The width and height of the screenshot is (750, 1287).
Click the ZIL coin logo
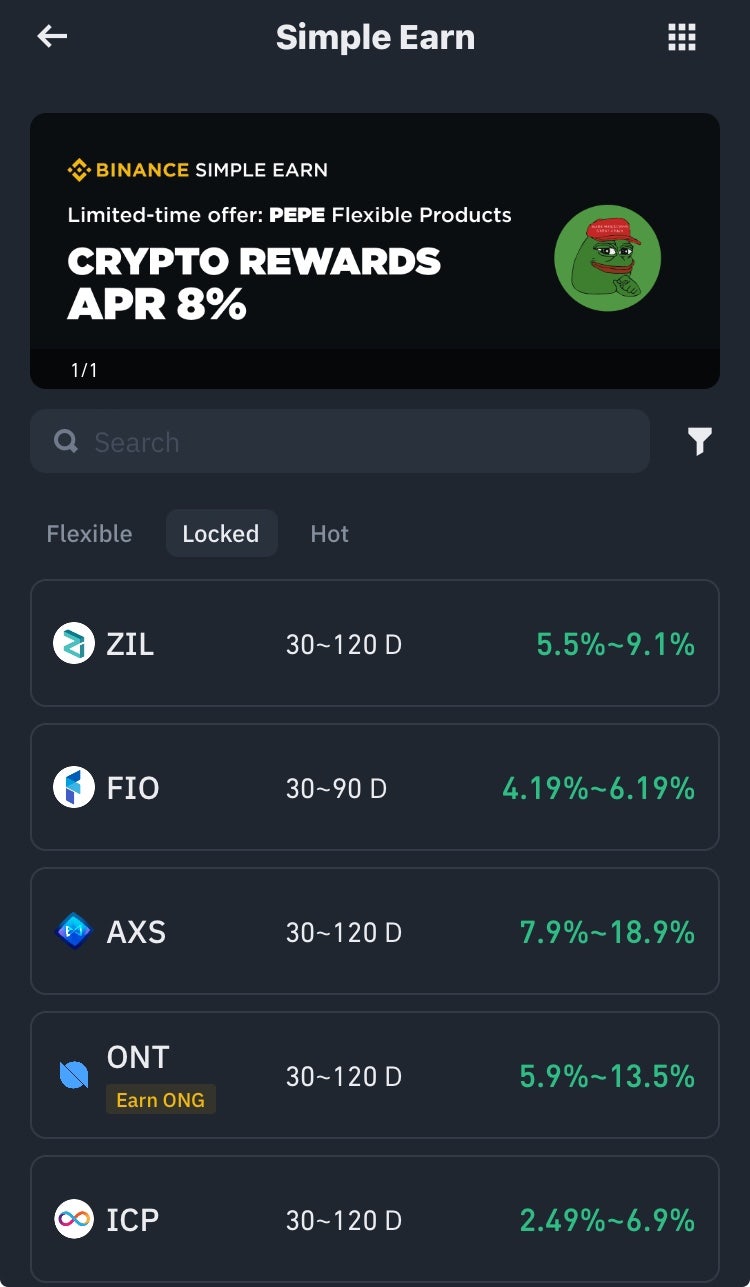(73, 643)
